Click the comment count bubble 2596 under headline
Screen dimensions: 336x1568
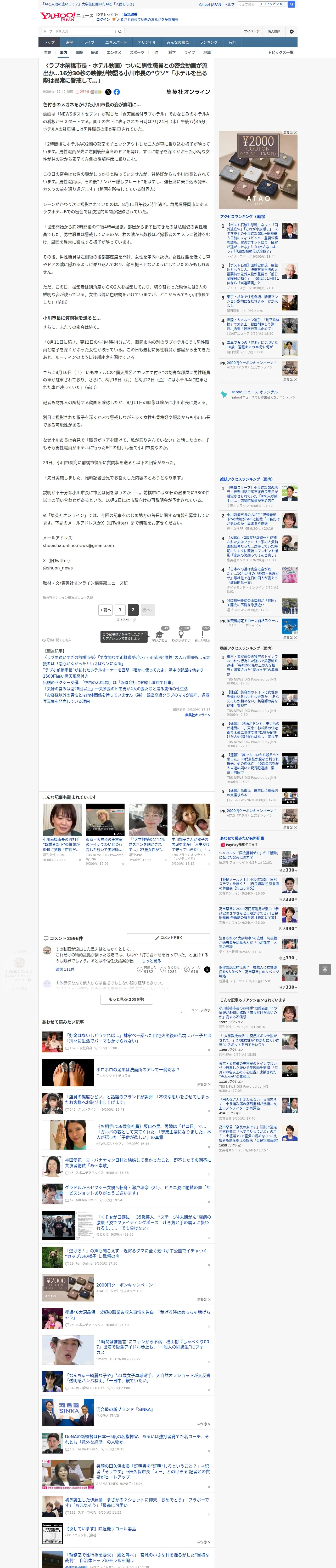(x=83, y=92)
